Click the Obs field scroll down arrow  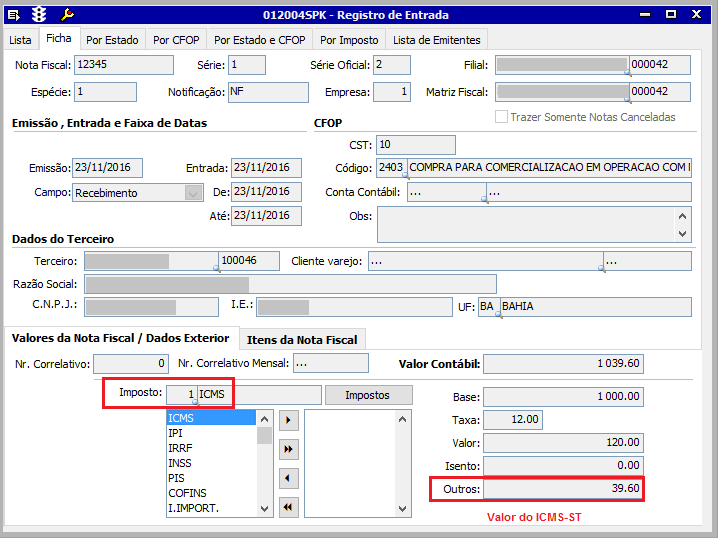(x=682, y=234)
